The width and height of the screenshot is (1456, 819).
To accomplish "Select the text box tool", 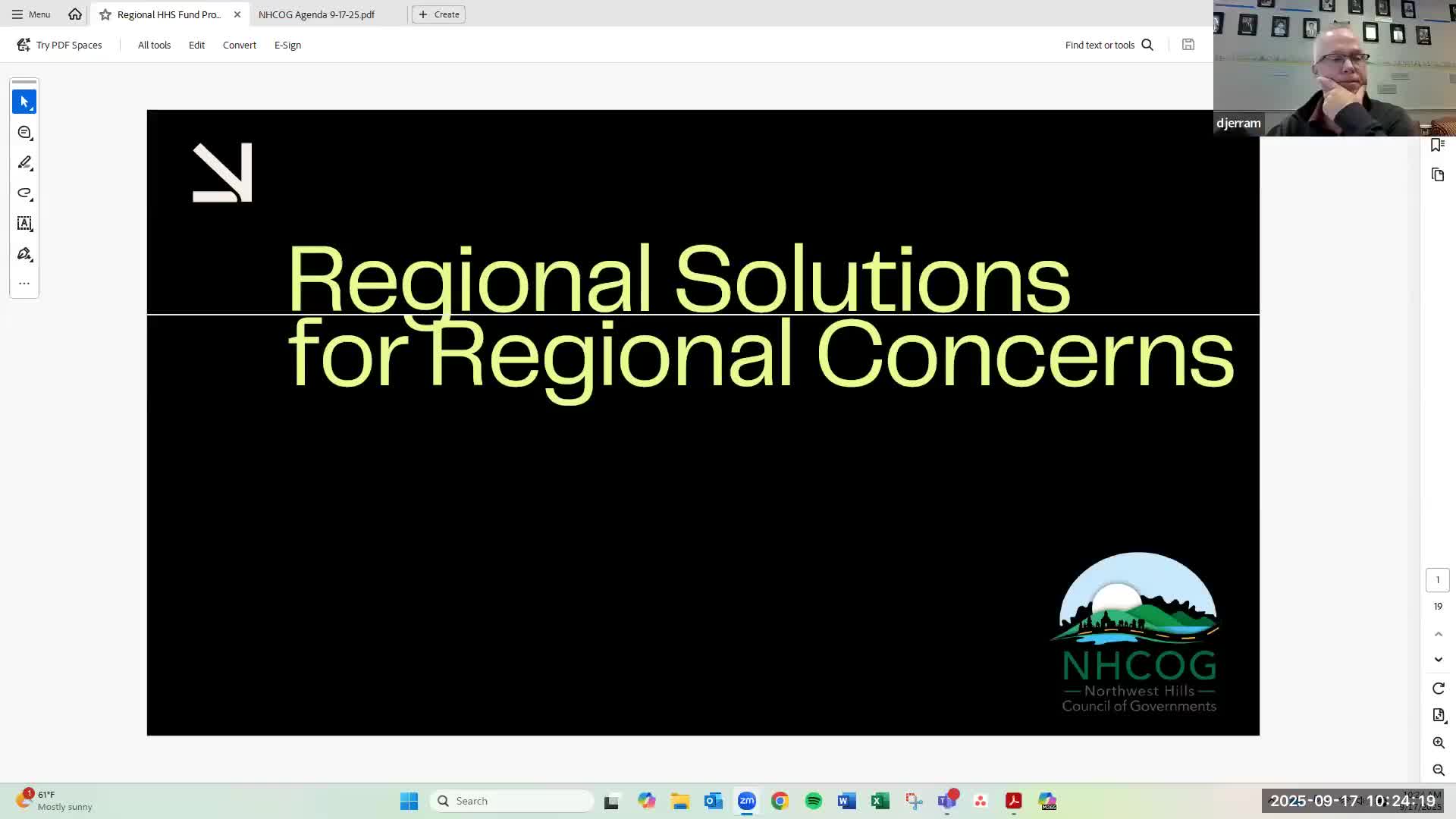I will (24, 224).
